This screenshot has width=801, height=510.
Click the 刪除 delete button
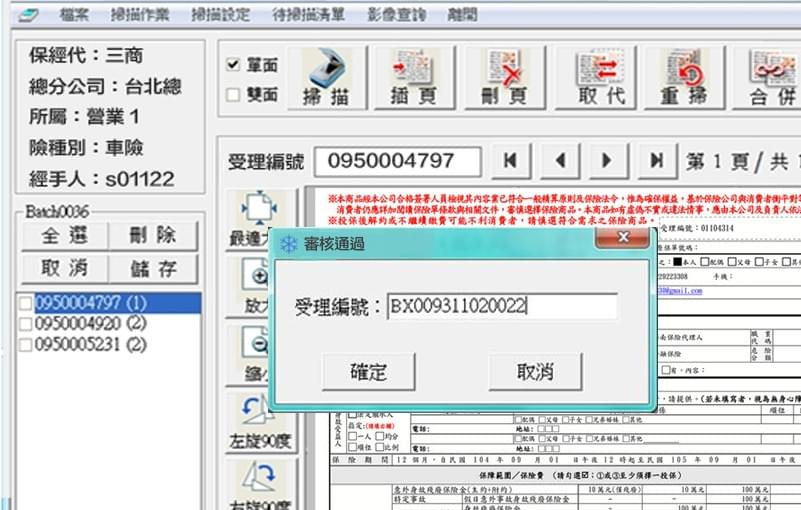(153, 236)
